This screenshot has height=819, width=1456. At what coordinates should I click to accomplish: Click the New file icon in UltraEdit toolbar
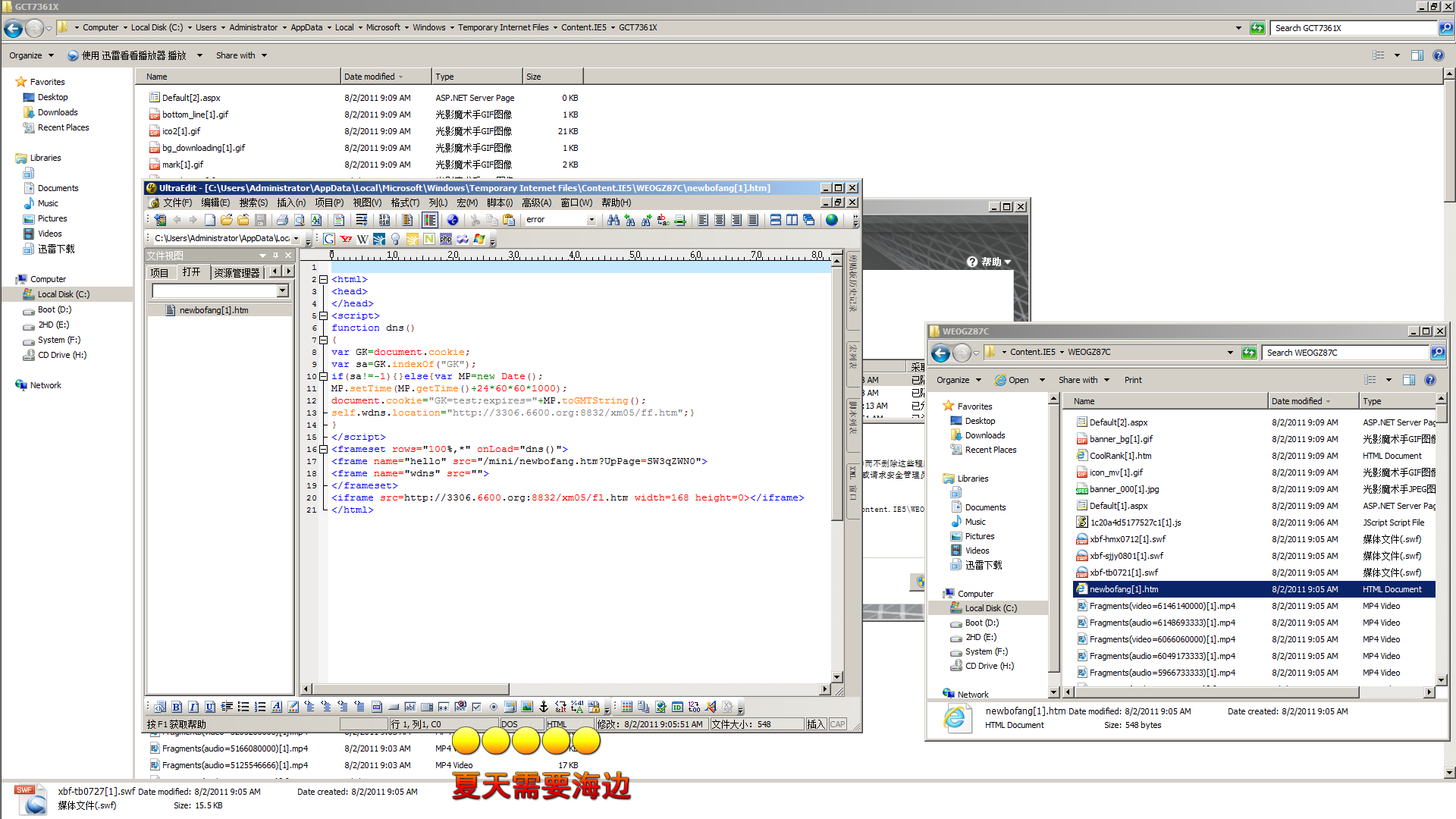(x=210, y=220)
